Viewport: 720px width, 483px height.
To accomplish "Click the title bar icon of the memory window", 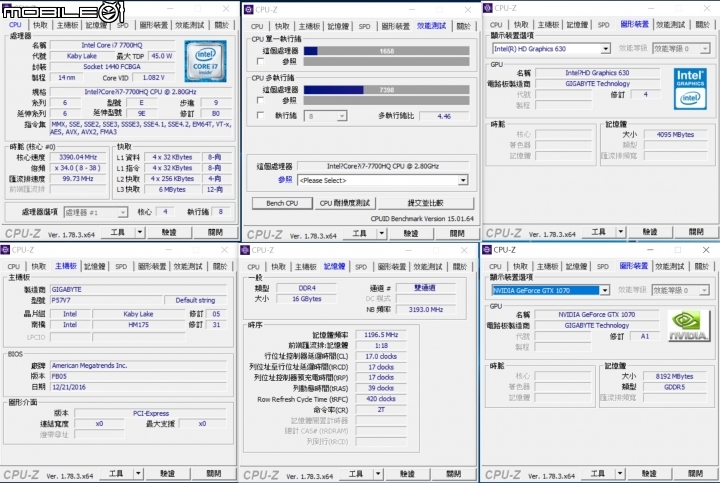I will click(x=245, y=250).
